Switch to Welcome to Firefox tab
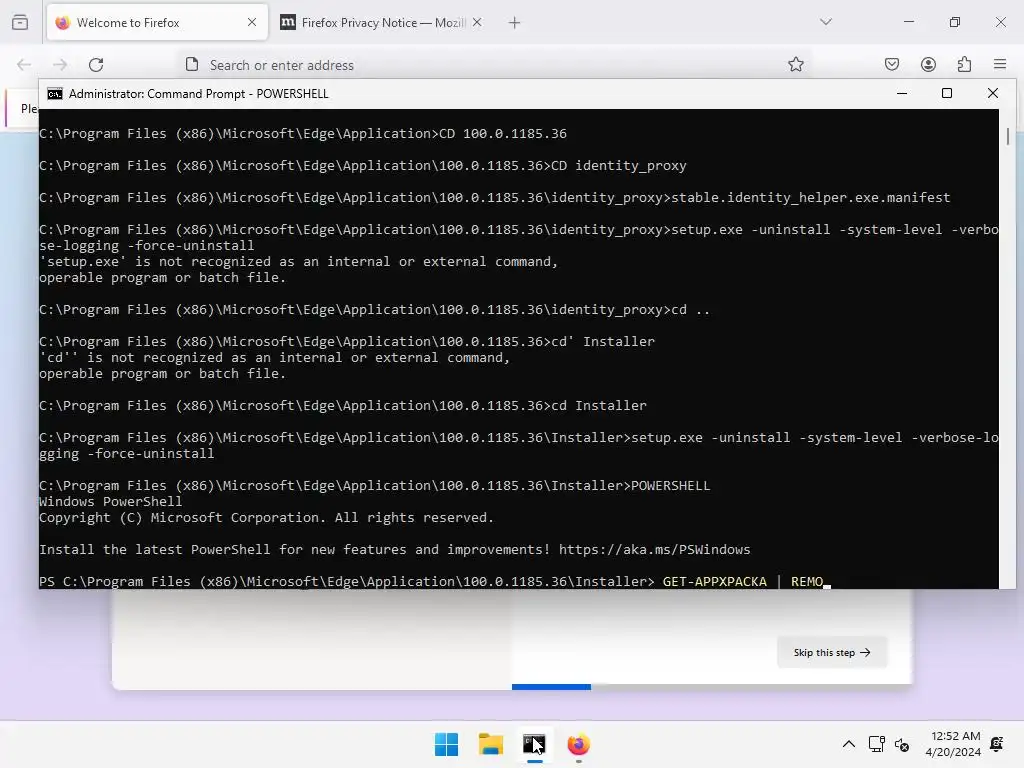 click(x=157, y=23)
